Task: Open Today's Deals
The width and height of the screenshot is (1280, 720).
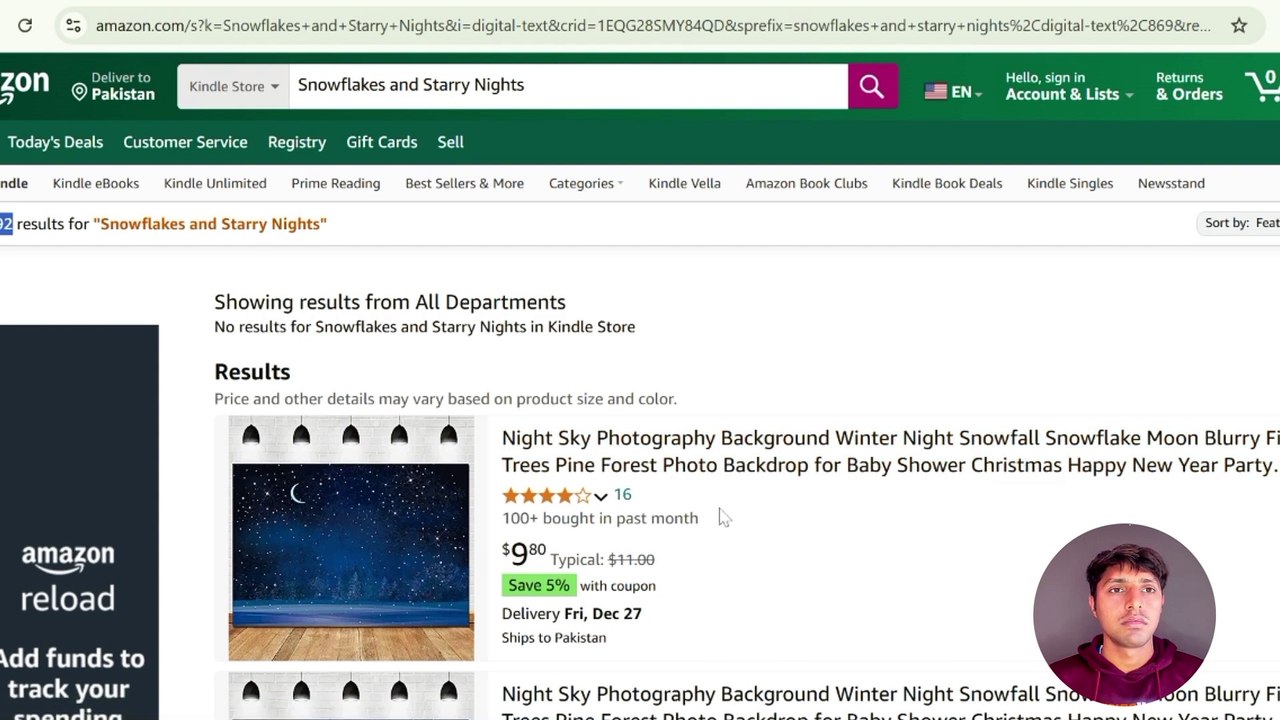Action: [x=55, y=142]
